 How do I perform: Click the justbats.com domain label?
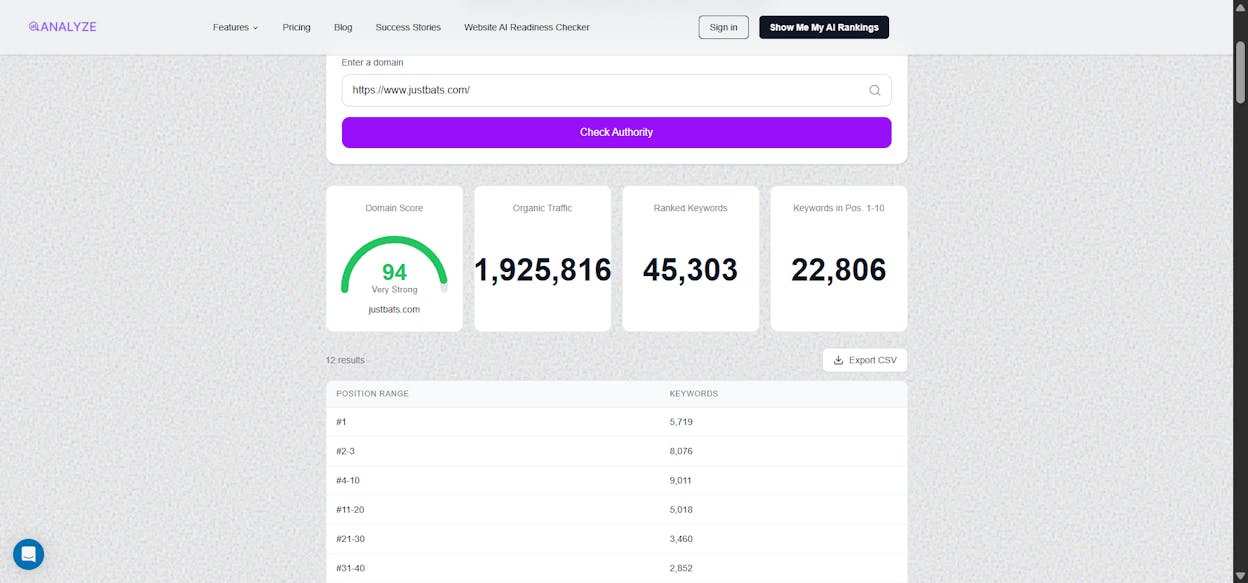pos(394,310)
